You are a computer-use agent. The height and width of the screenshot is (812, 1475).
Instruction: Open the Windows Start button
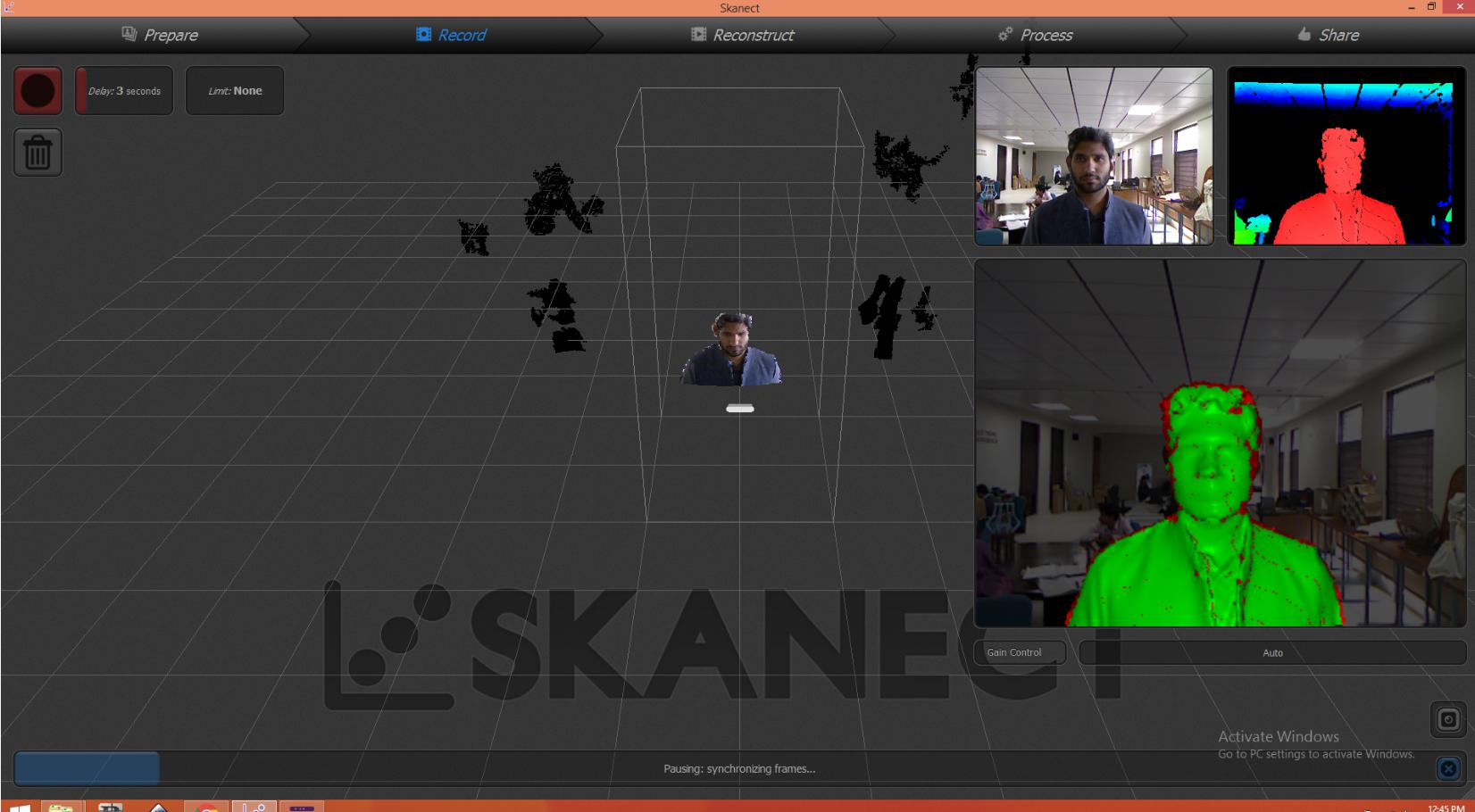click(20, 807)
